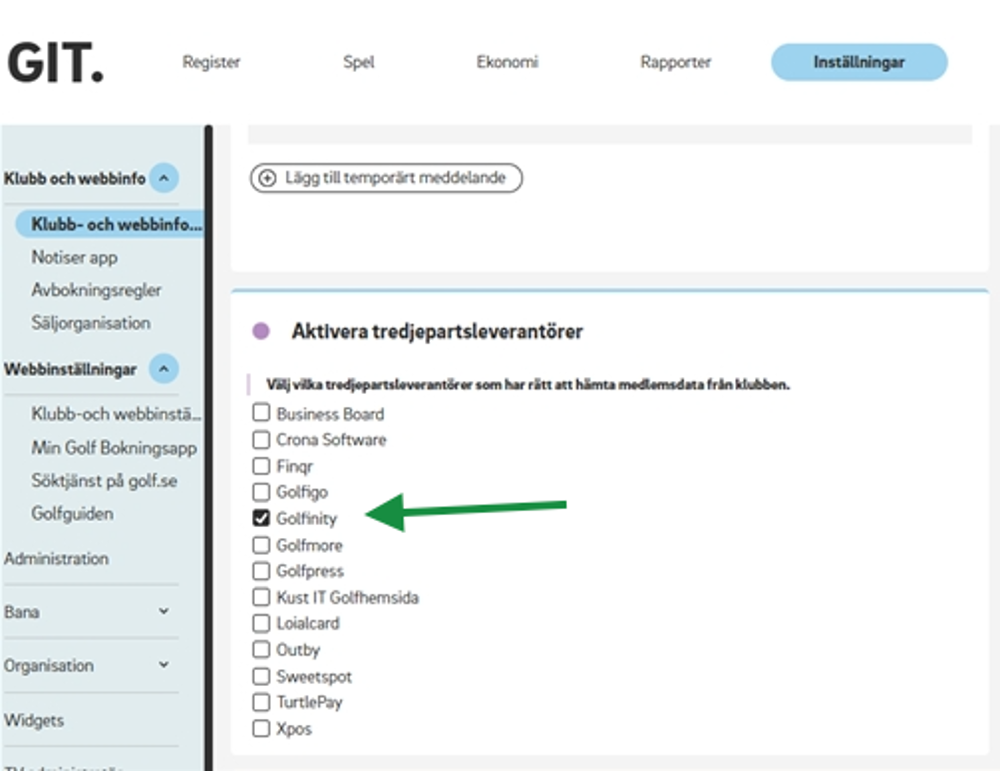This screenshot has width=1000, height=771.
Task: Uncheck the Golfinity checkbox
Action: (x=261, y=518)
